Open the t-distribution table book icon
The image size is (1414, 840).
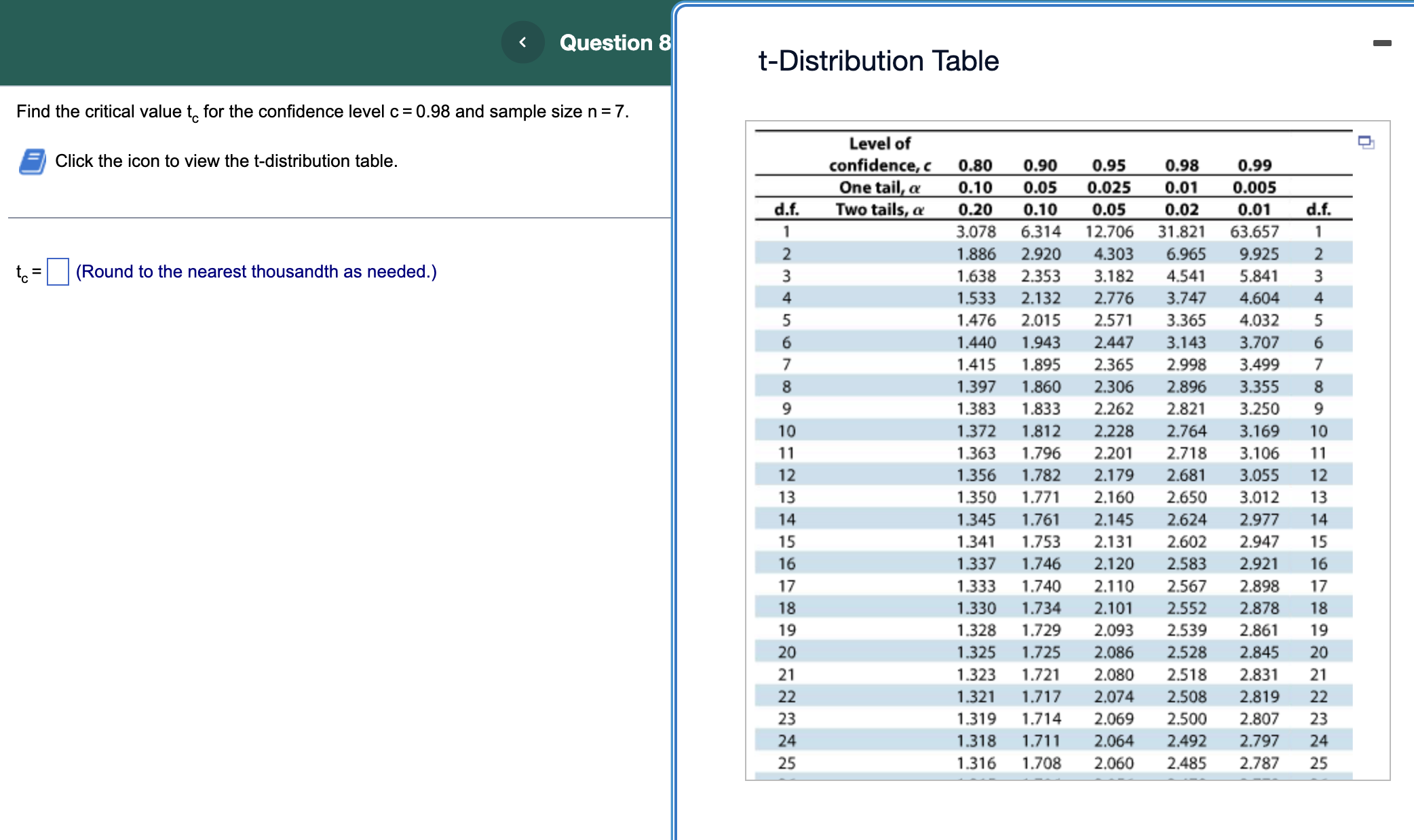[33, 161]
